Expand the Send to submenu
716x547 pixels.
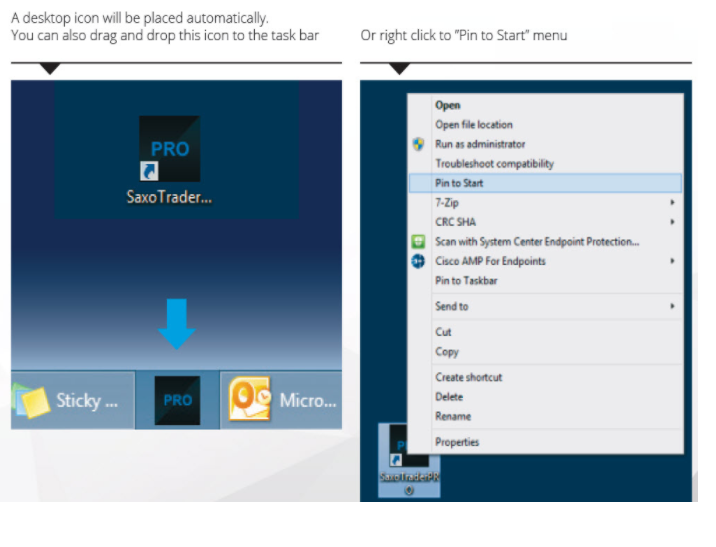[x=672, y=306]
